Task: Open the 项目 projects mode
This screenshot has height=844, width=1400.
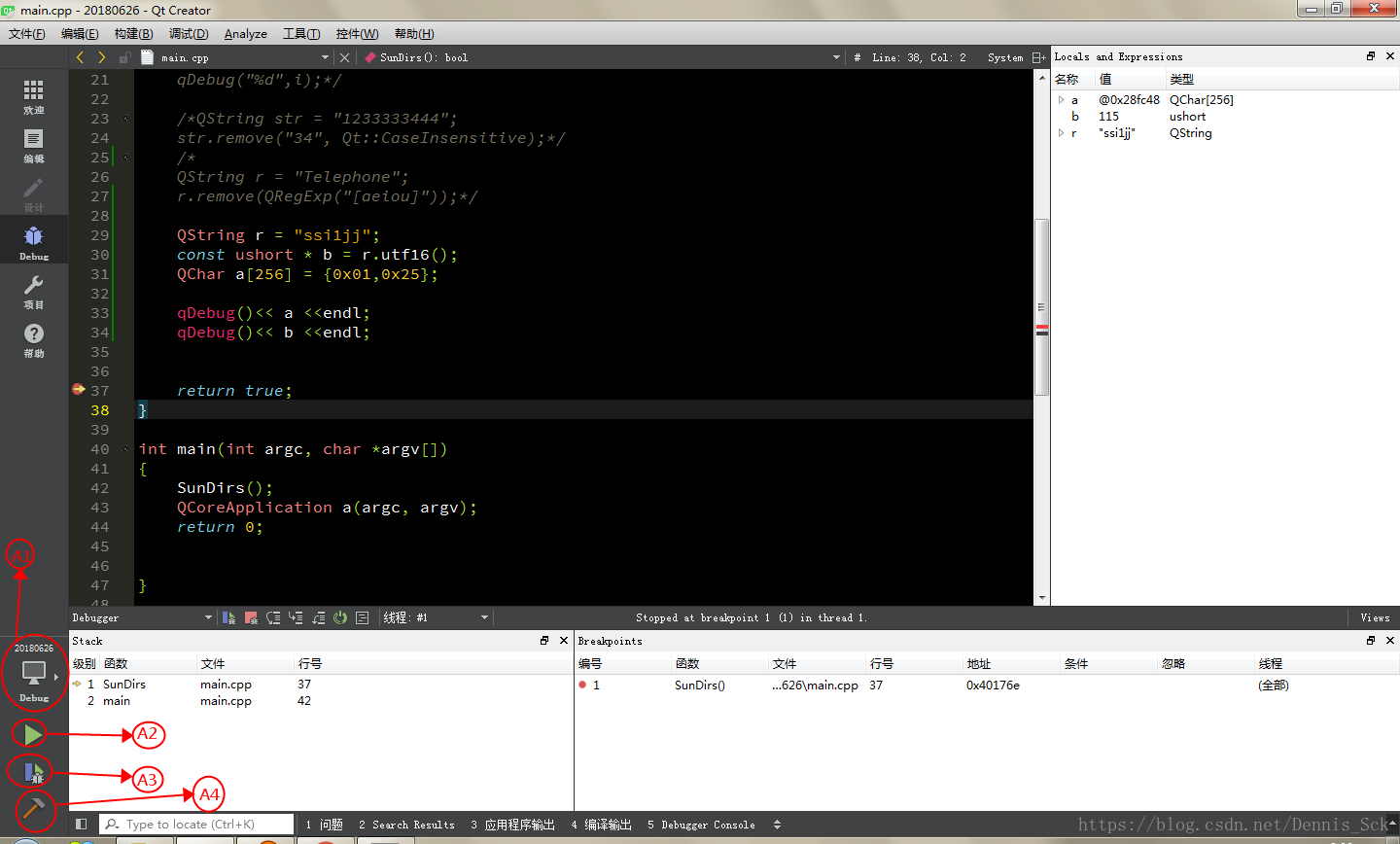Action: (33, 292)
